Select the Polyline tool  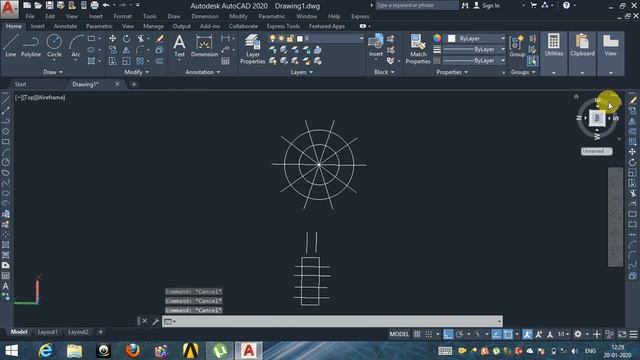[31, 46]
